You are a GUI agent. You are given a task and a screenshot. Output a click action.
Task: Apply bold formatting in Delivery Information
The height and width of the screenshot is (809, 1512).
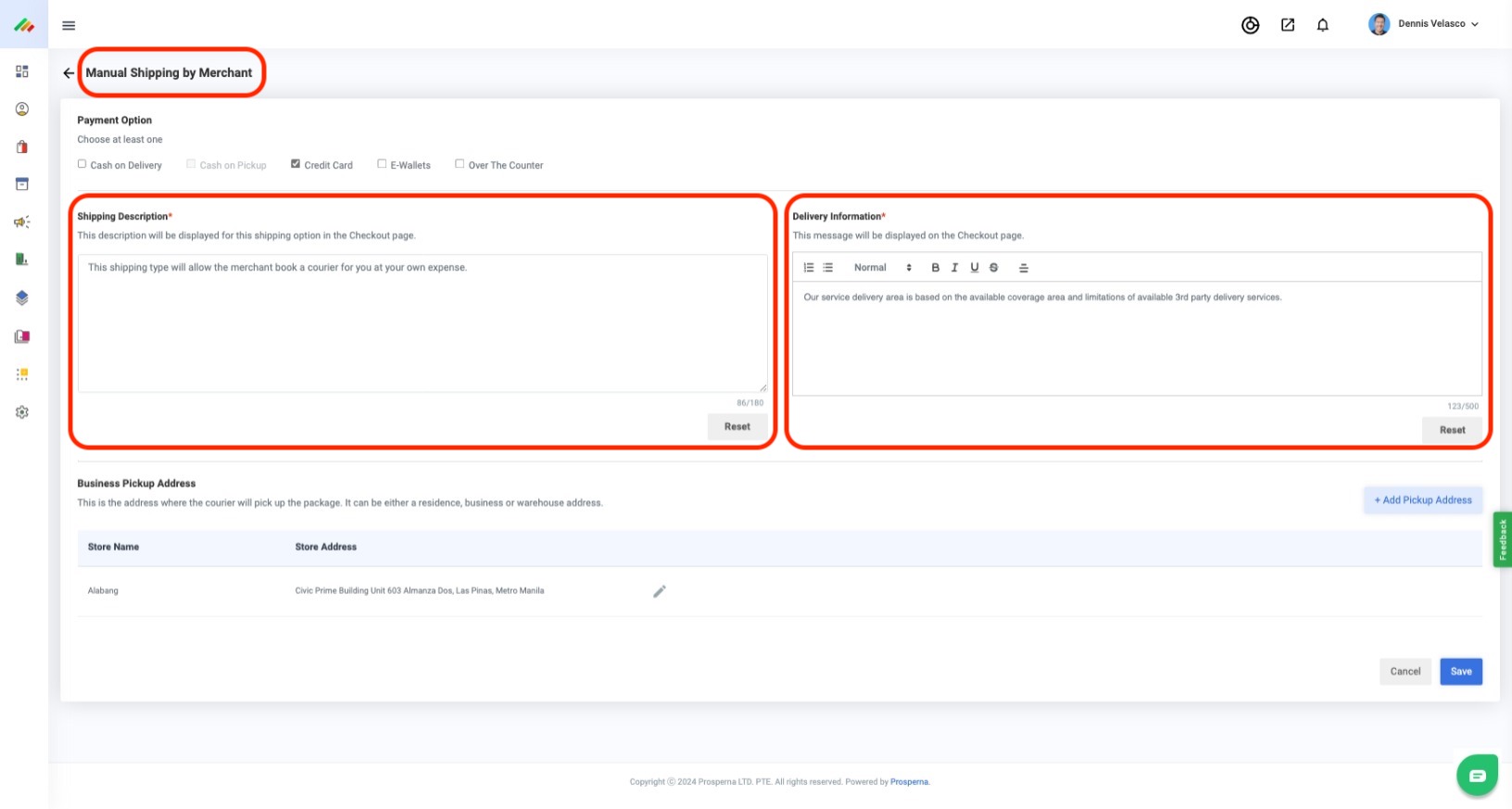pos(935,268)
